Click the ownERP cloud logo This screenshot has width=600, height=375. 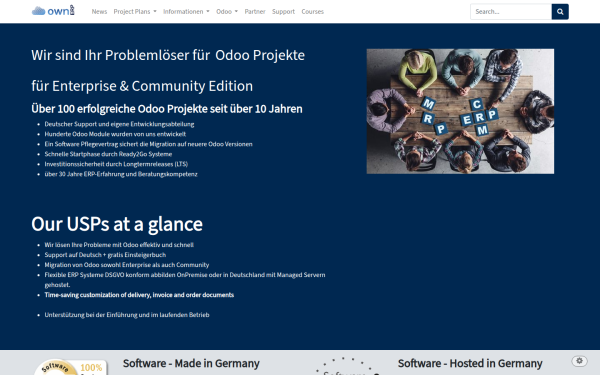click(53, 11)
